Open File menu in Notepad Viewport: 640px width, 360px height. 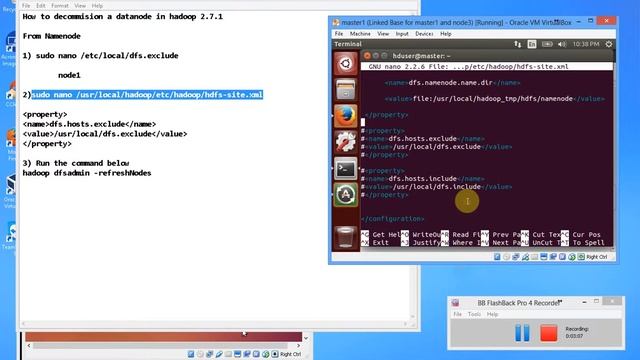coord(26,6)
